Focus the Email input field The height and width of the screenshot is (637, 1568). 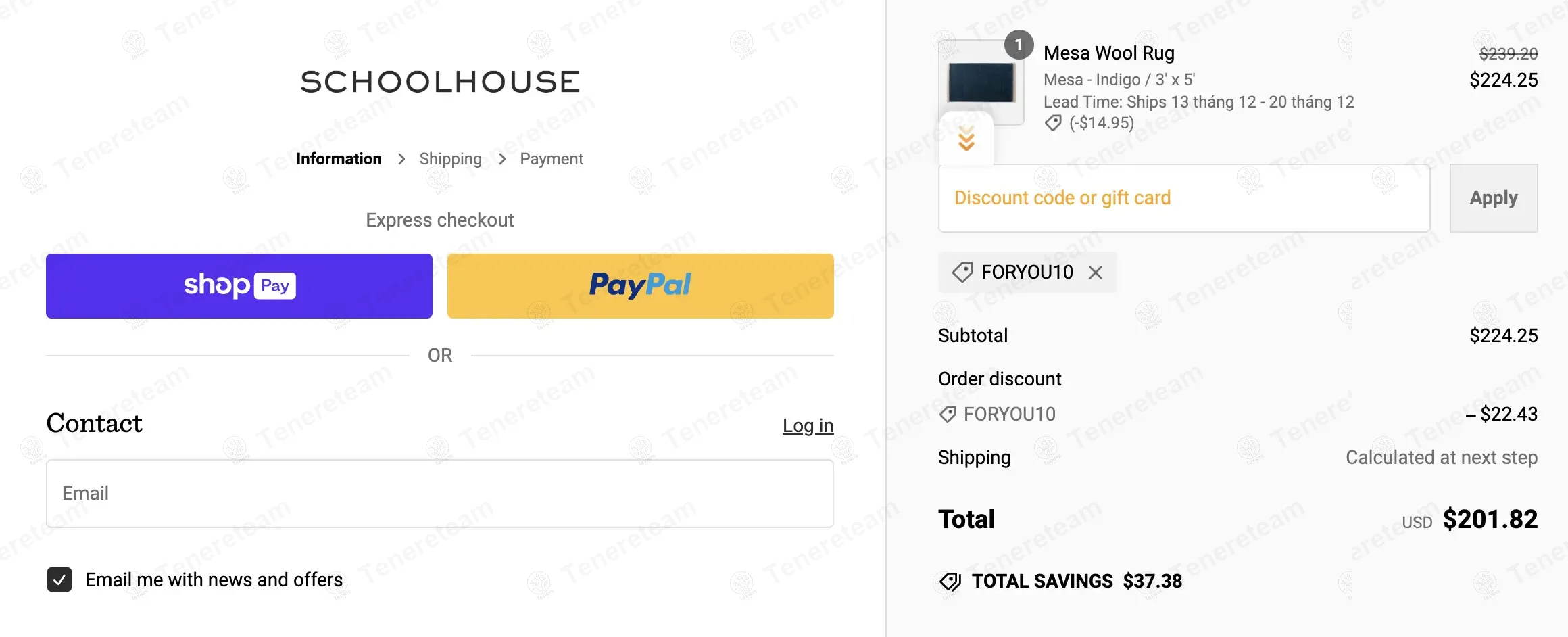439,493
